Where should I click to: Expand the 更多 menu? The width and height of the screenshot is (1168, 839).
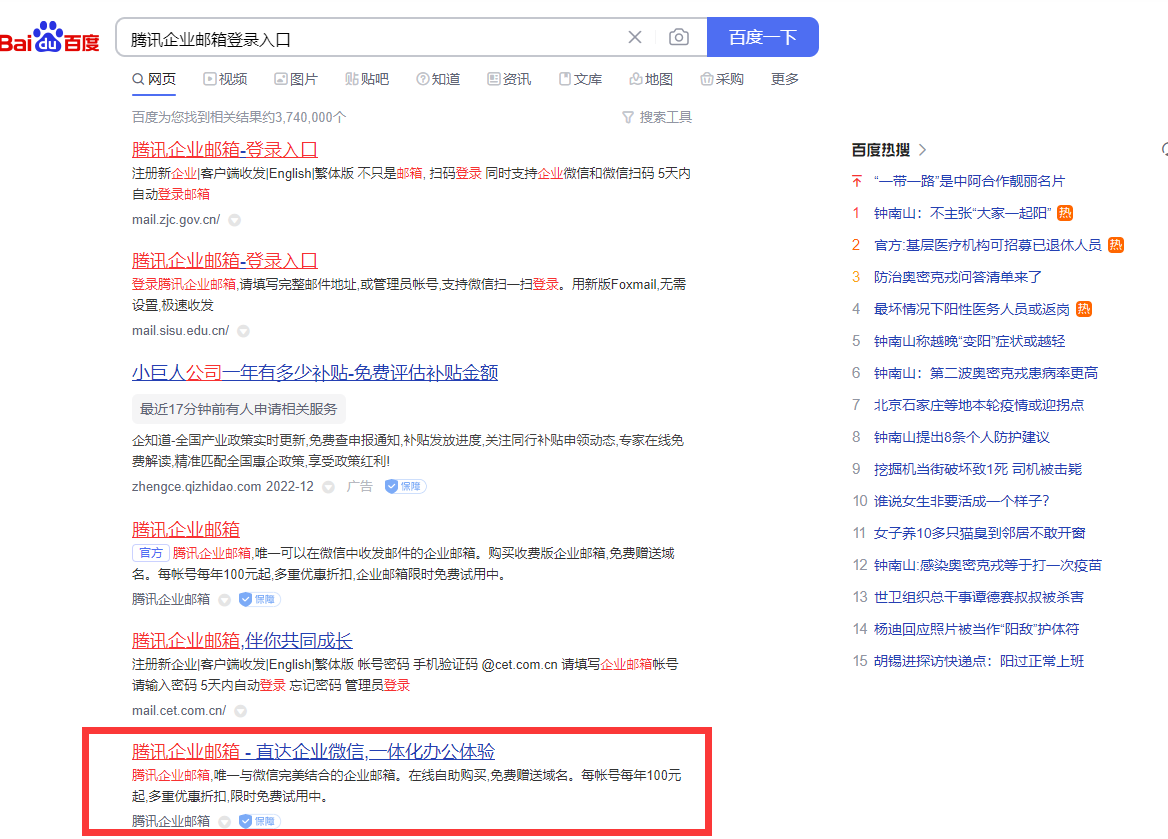point(784,79)
